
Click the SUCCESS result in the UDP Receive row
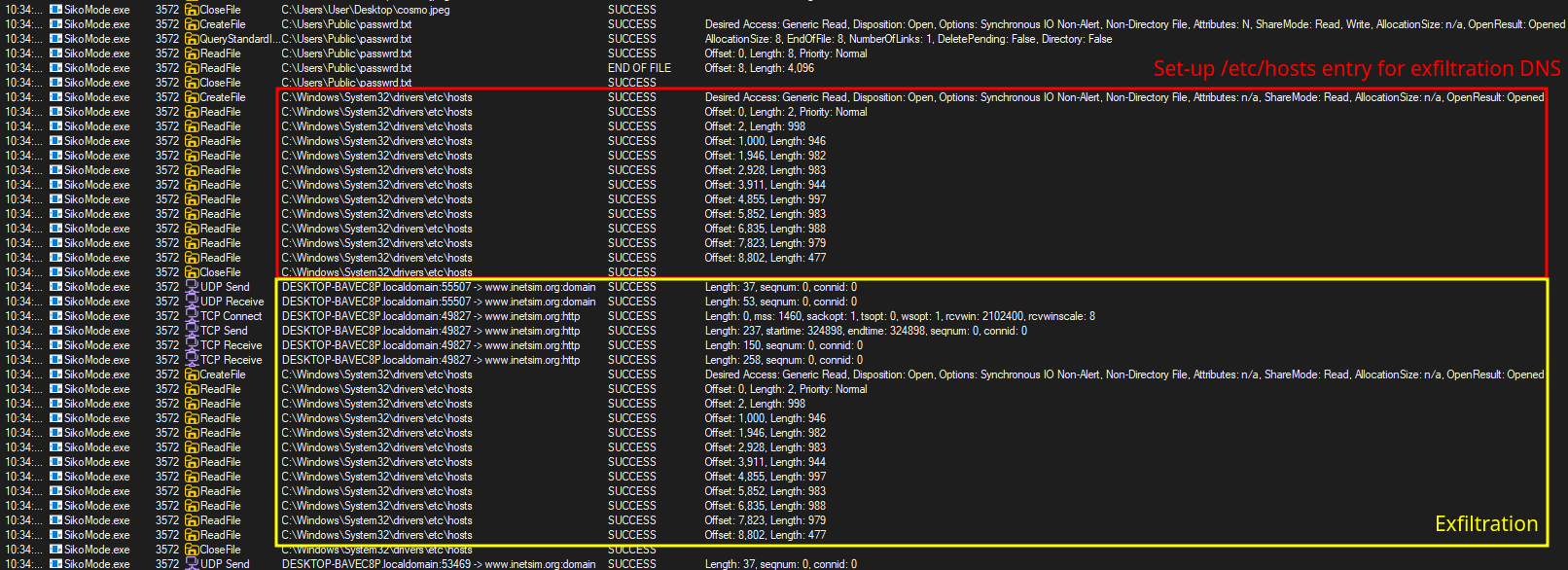(x=632, y=302)
